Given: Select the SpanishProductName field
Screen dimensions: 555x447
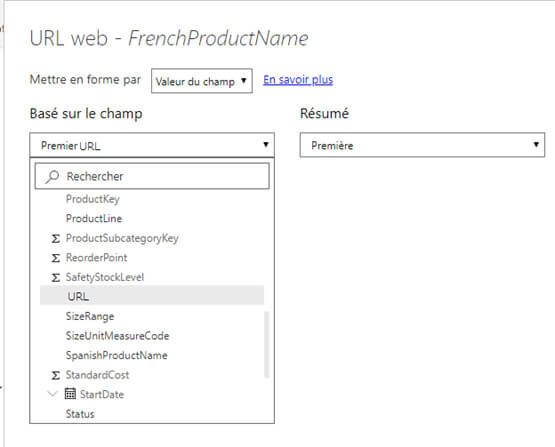Looking at the screenshot, I should click(116, 355).
